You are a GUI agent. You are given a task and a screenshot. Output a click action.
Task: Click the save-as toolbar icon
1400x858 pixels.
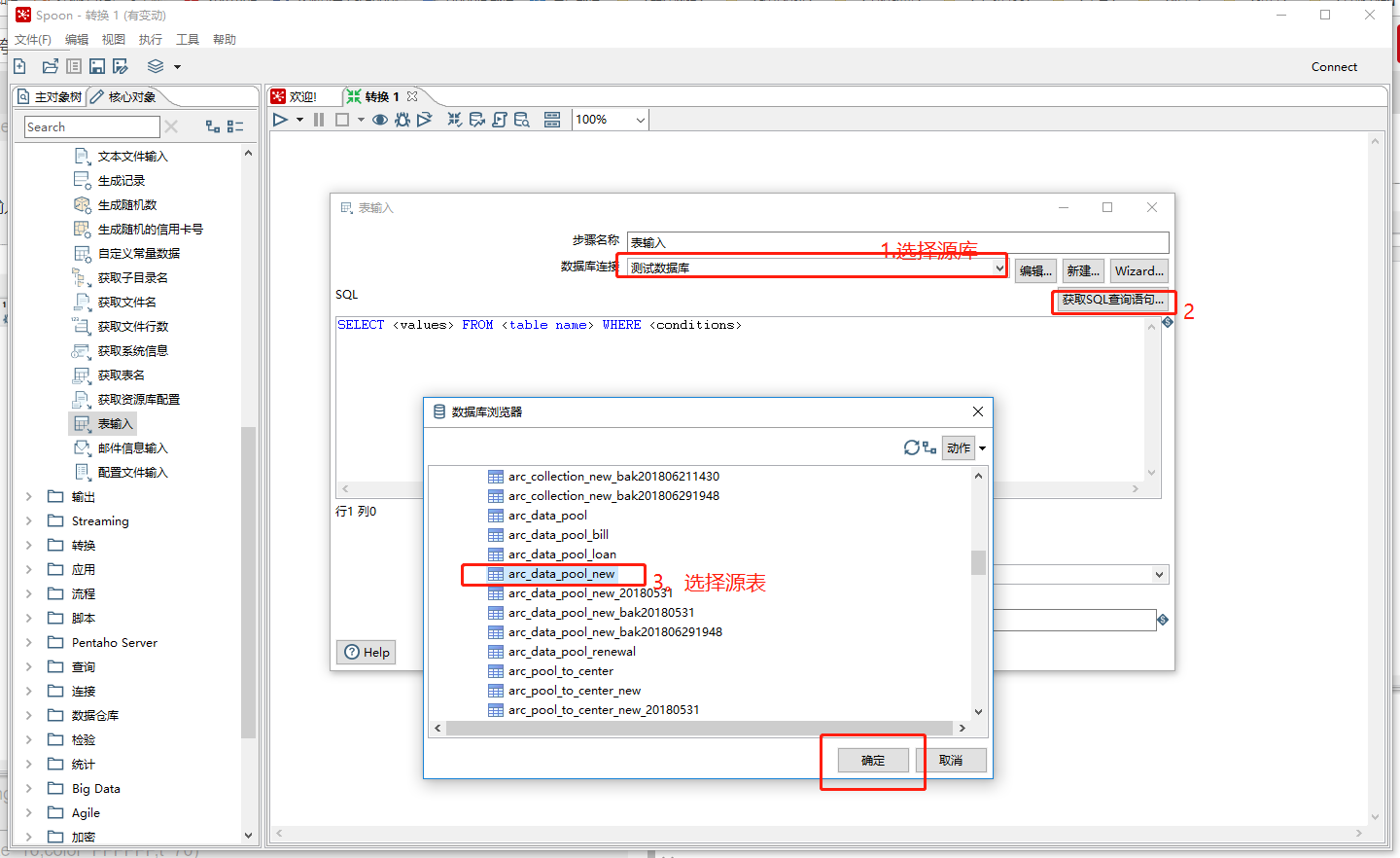click(121, 66)
